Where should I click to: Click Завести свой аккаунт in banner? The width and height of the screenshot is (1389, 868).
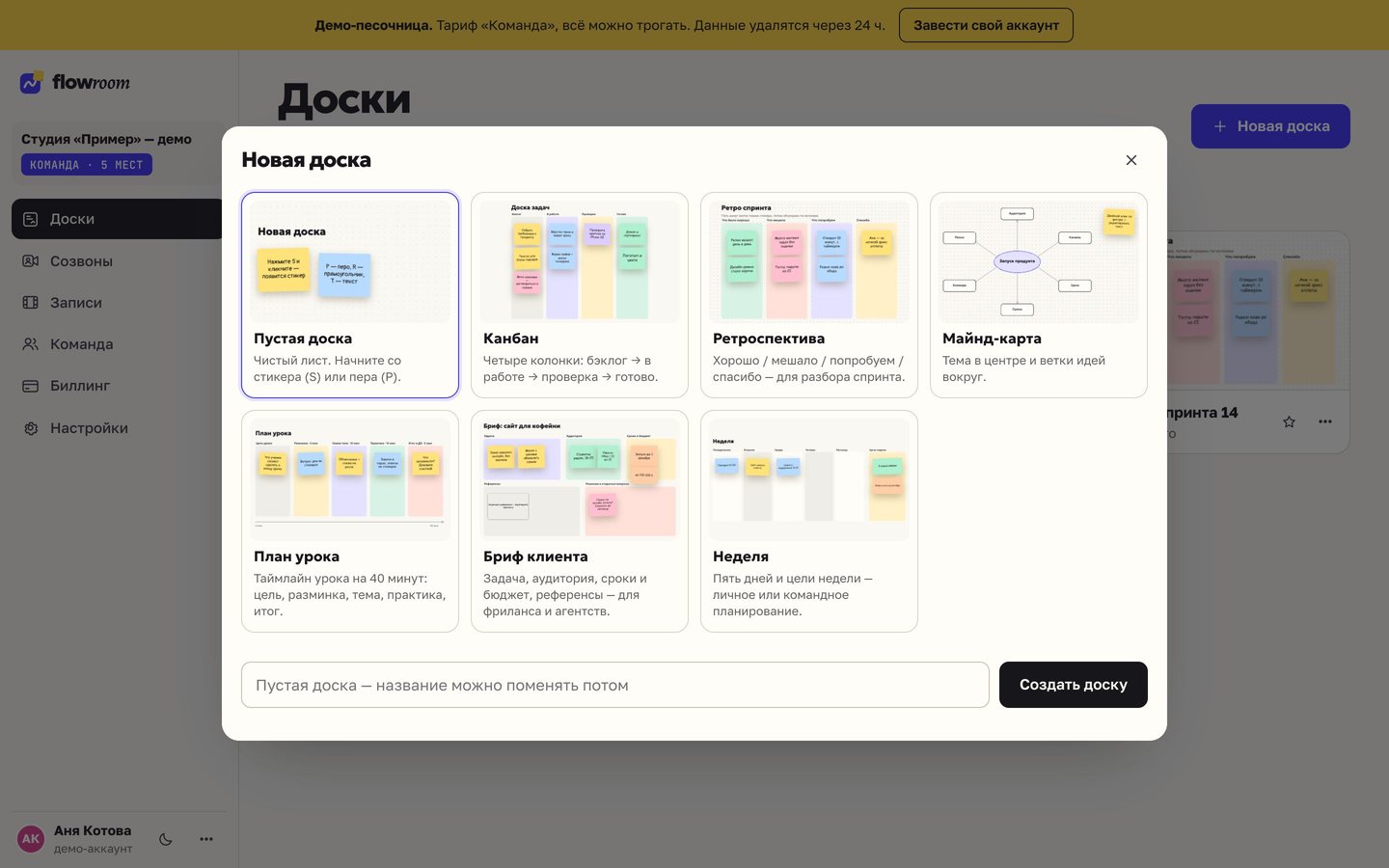coord(986,25)
